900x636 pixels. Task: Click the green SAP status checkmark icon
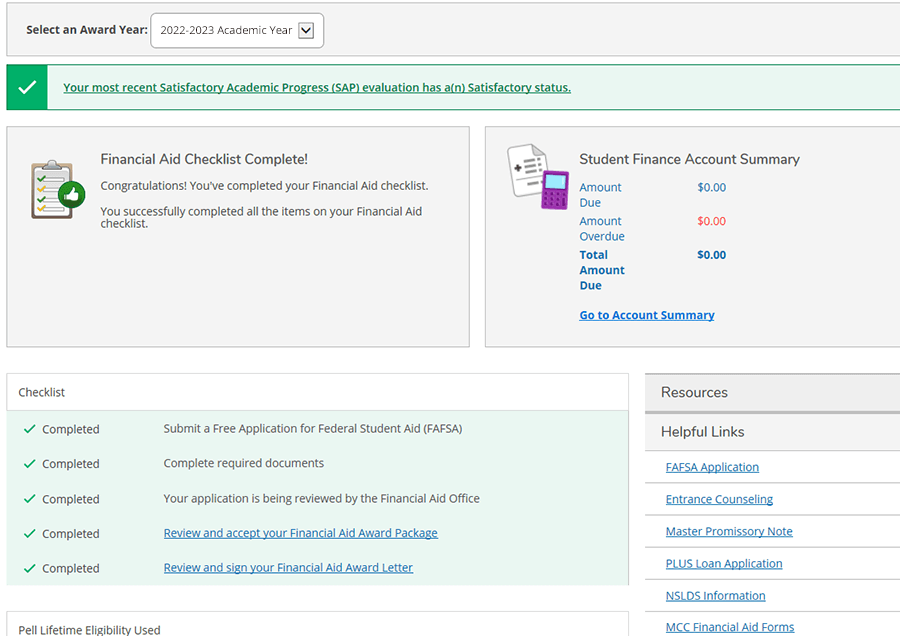click(27, 87)
